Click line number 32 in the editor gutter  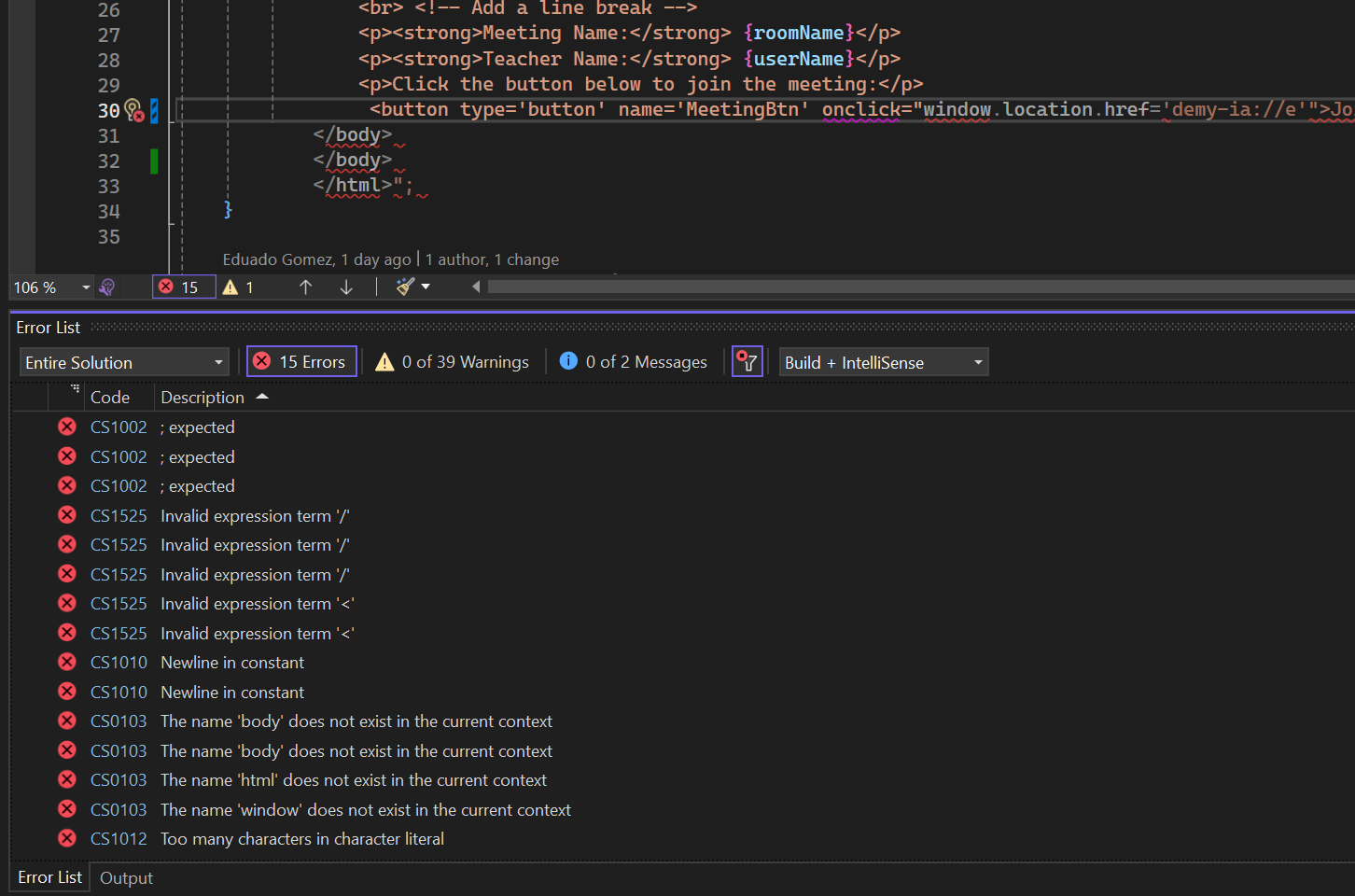[109, 161]
